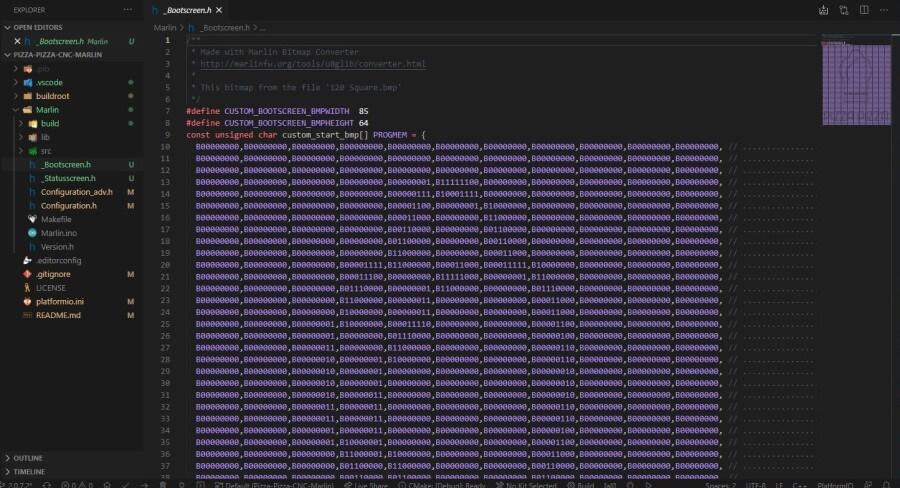Expand the build folder chevron
The image size is (900, 488).
[21, 123]
